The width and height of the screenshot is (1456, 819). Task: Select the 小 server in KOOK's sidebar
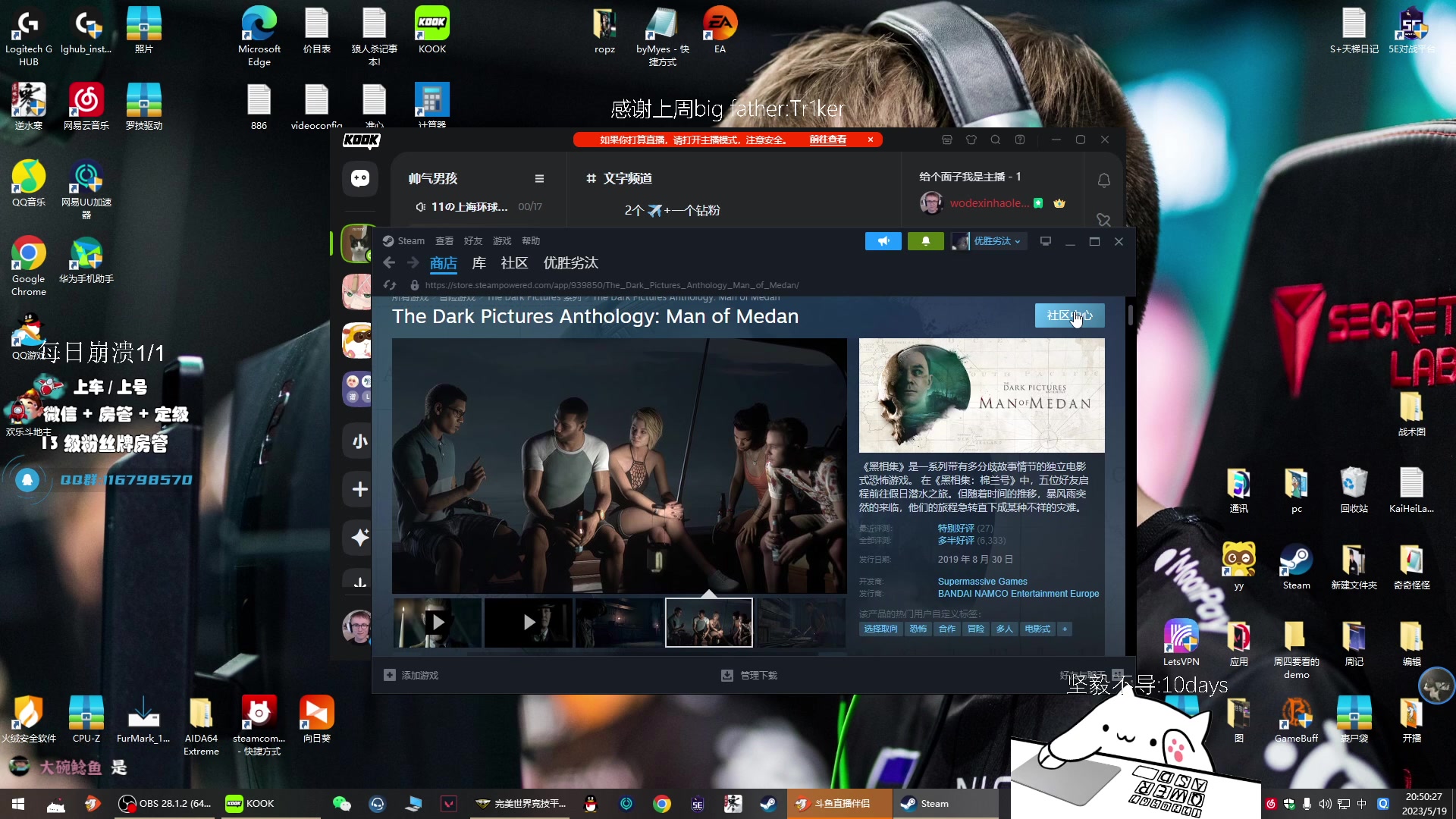point(360,441)
